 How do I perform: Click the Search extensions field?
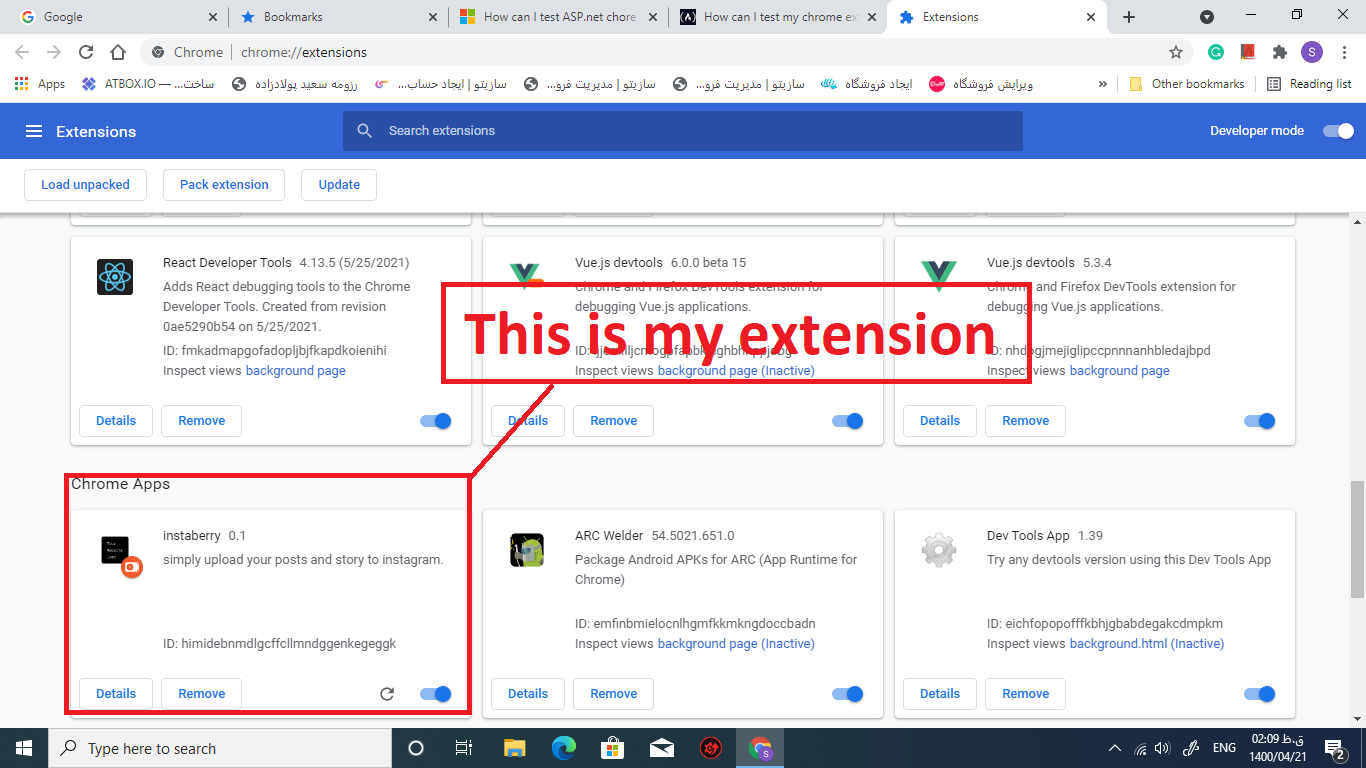pyautogui.click(x=683, y=131)
